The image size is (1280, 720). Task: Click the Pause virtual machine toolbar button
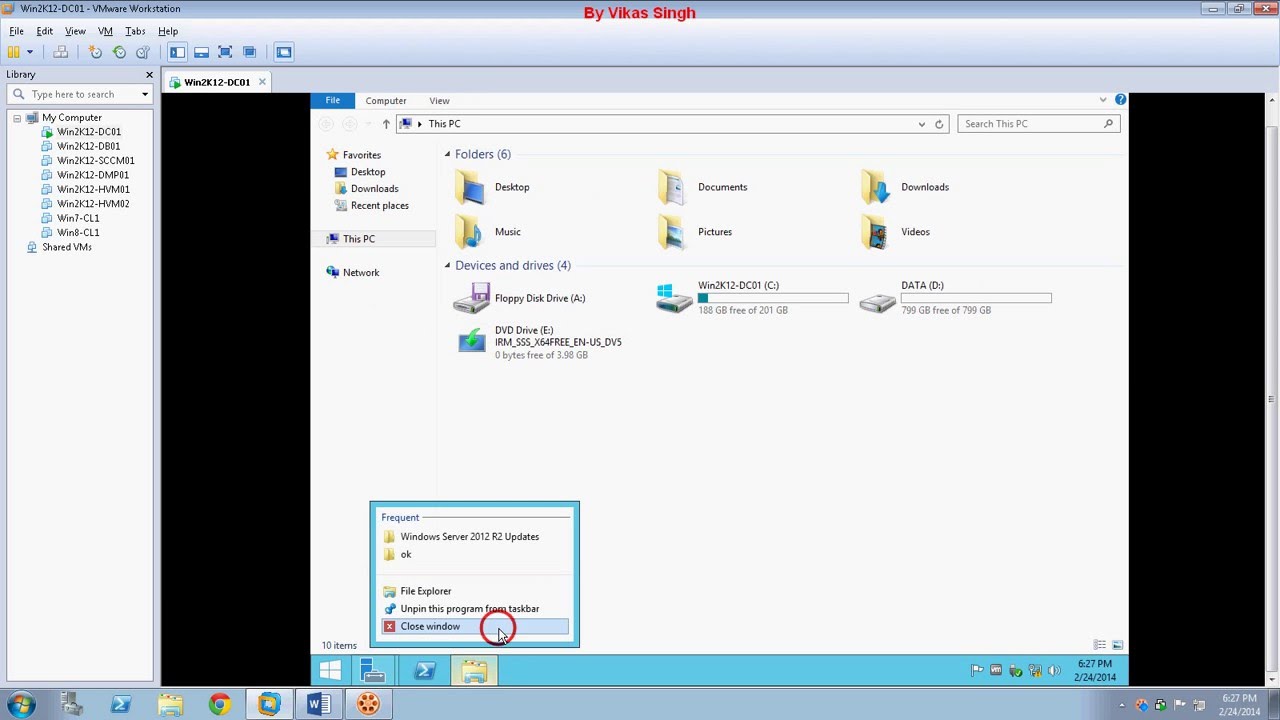[x=13, y=52]
